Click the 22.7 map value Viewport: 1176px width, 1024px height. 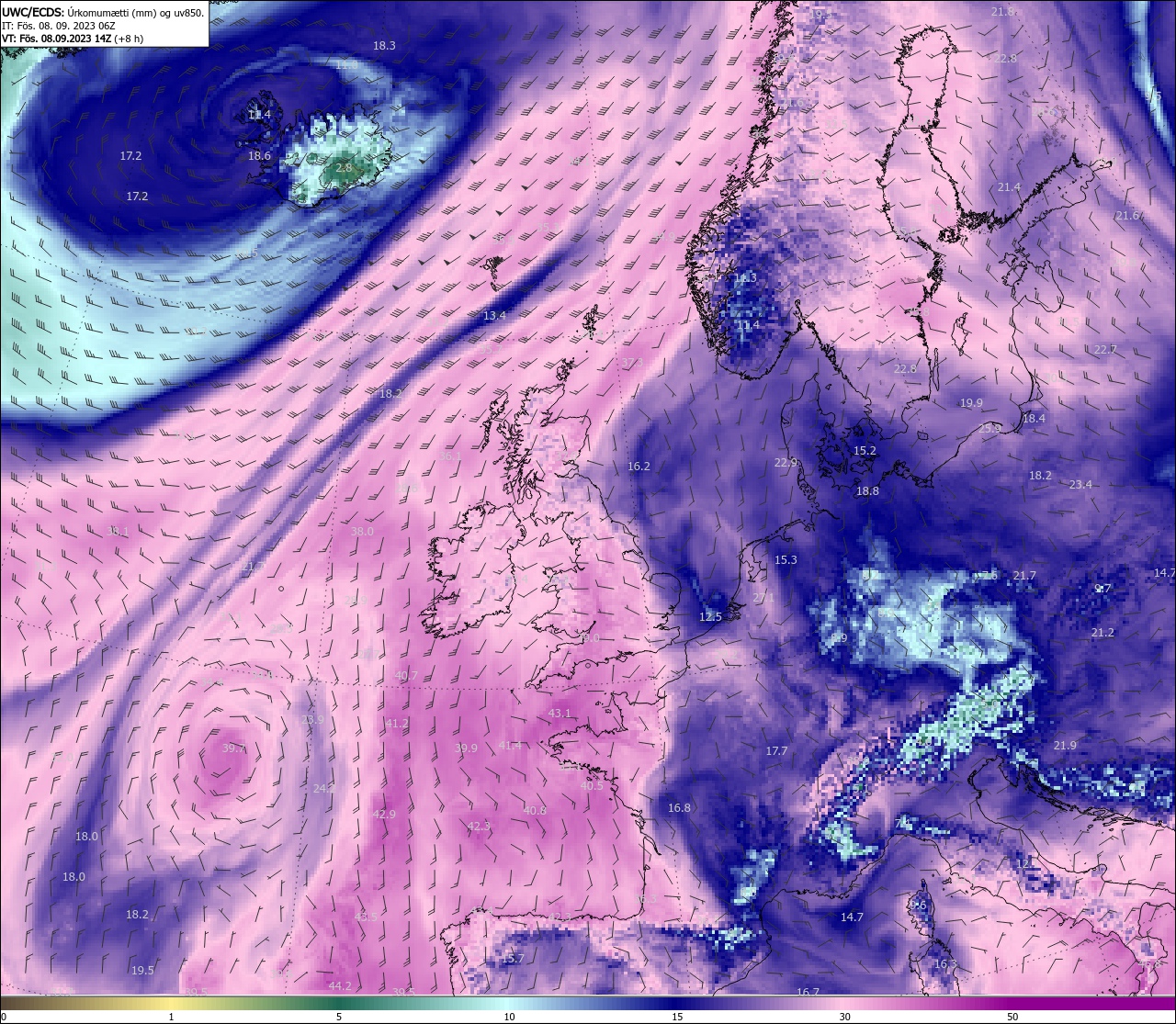click(1105, 349)
